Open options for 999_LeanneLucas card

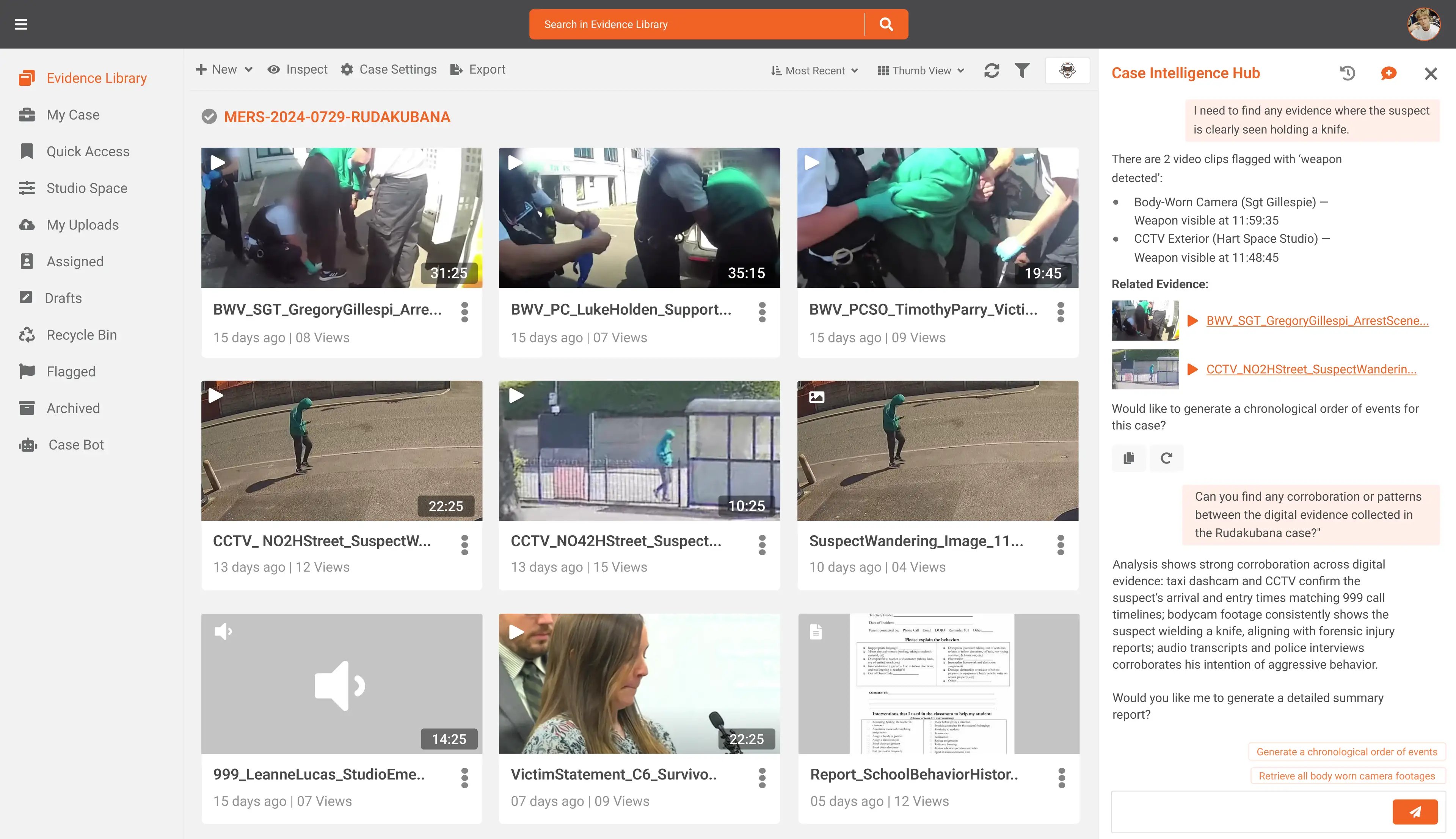point(465,778)
